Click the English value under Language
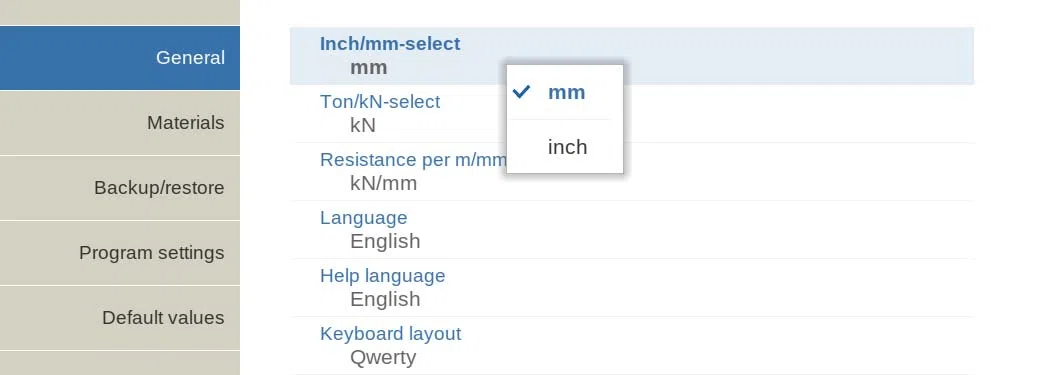Viewport: 1040px width, 375px height. tap(385, 242)
